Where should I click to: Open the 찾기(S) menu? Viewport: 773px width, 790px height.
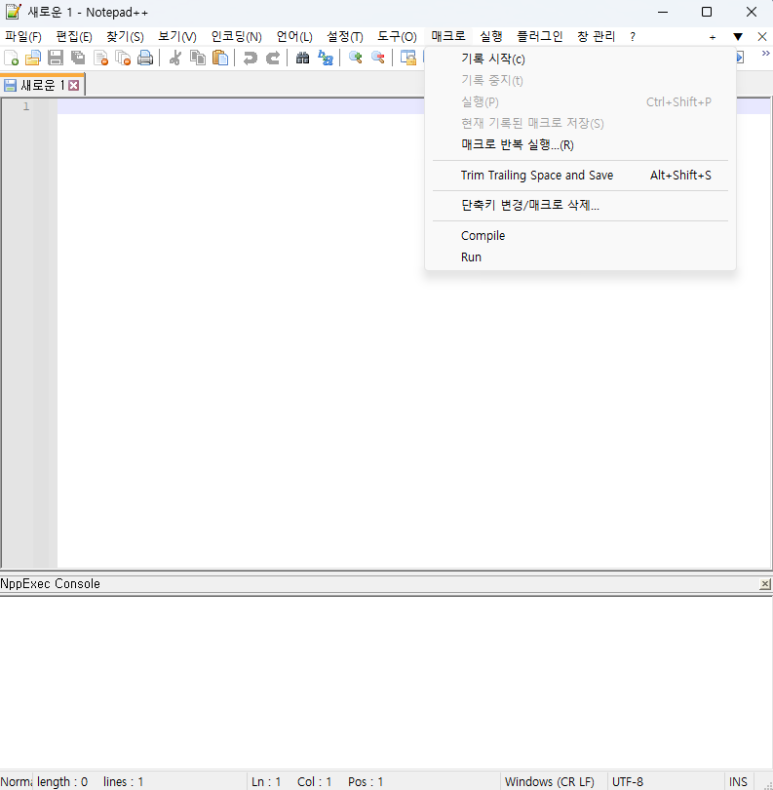pos(125,37)
